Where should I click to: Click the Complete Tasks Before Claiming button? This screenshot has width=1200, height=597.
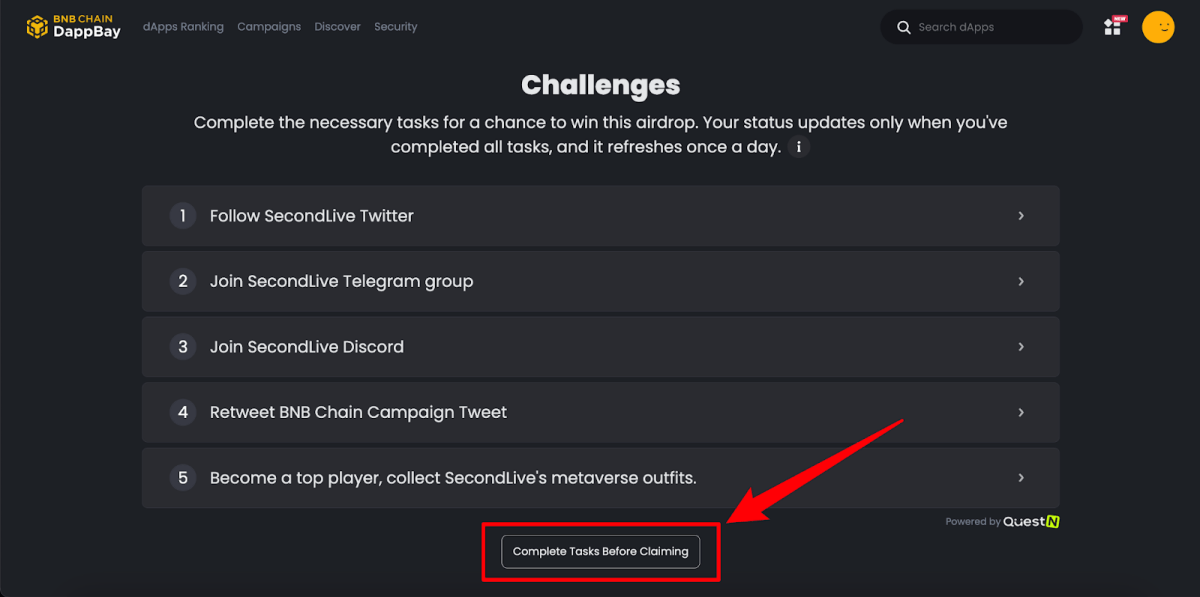601,551
